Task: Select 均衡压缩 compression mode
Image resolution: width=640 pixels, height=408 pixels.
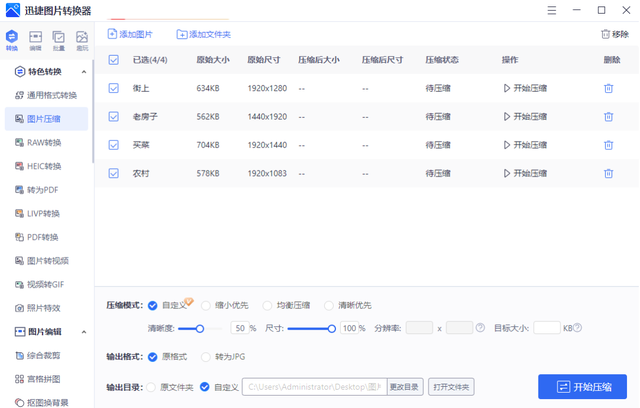Action: click(x=267, y=306)
